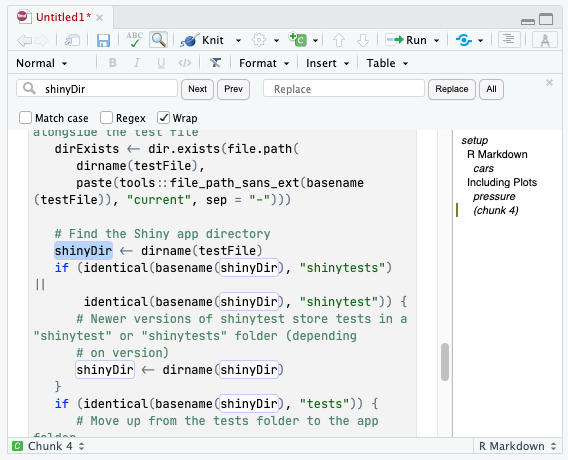Maximize the editor pane
The width and height of the screenshot is (568, 460).
click(546, 19)
